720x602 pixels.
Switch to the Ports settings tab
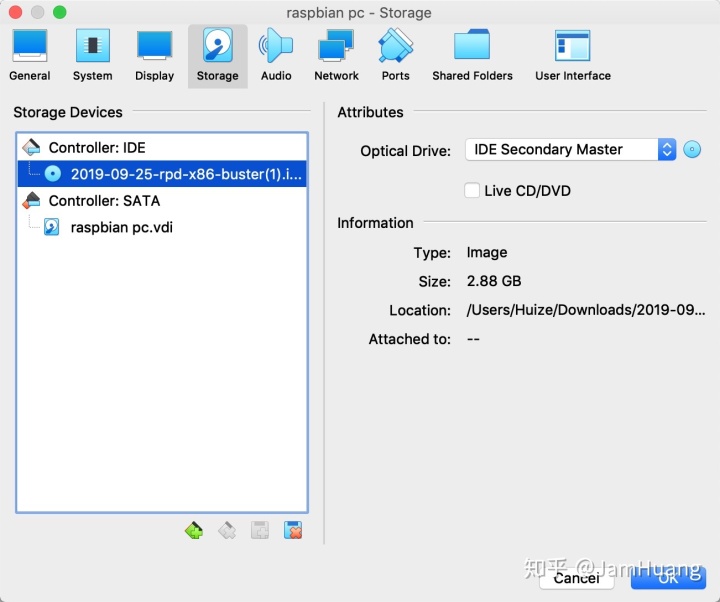[395, 56]
